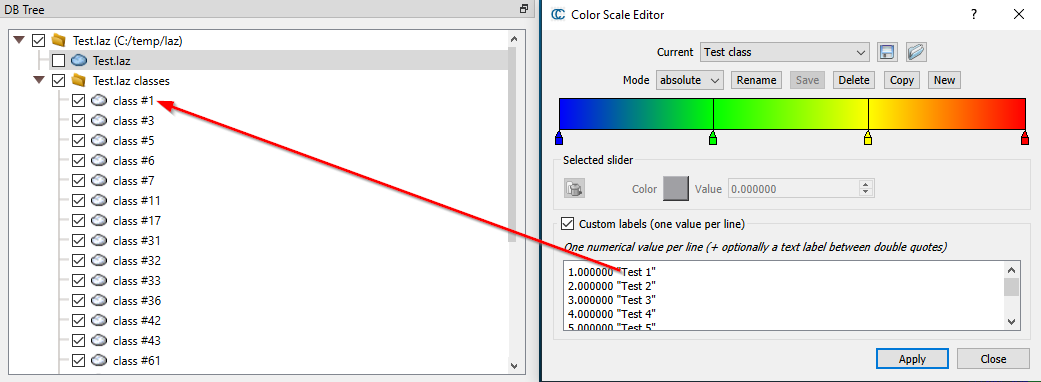Toggle the Test.laz classes checkbox

click(58, 80)
